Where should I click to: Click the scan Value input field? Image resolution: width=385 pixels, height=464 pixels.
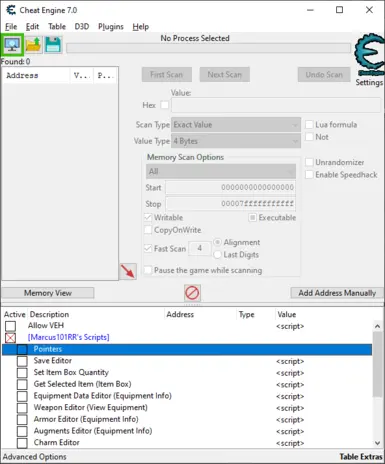tap(276, 105)
